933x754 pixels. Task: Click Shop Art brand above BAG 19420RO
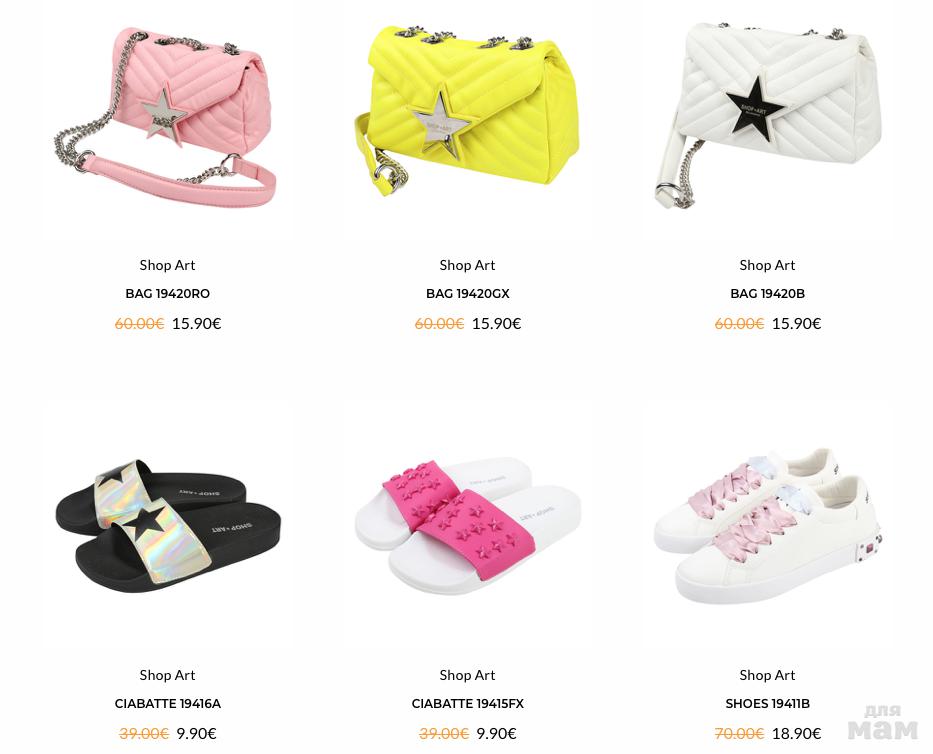167,265
